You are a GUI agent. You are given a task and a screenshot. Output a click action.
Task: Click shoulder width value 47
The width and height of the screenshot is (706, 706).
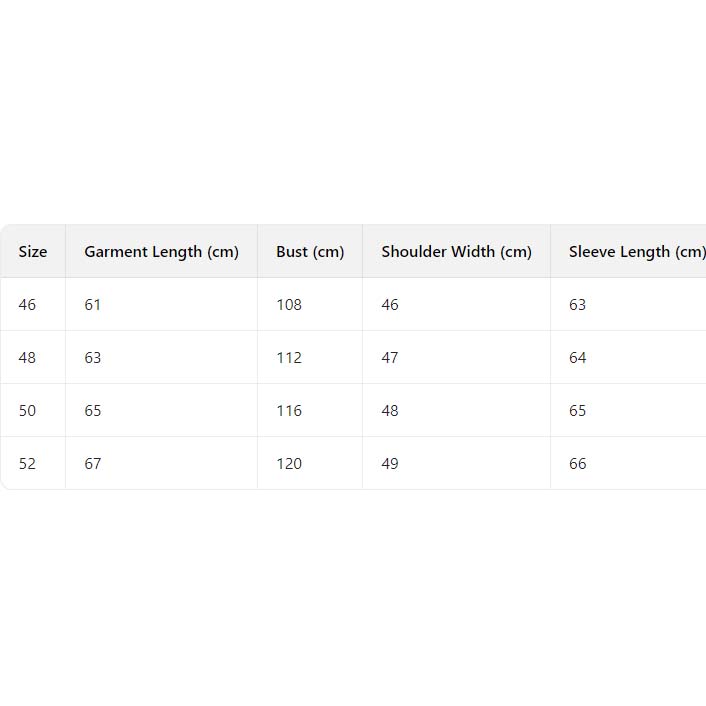click(x=390, y=358)
